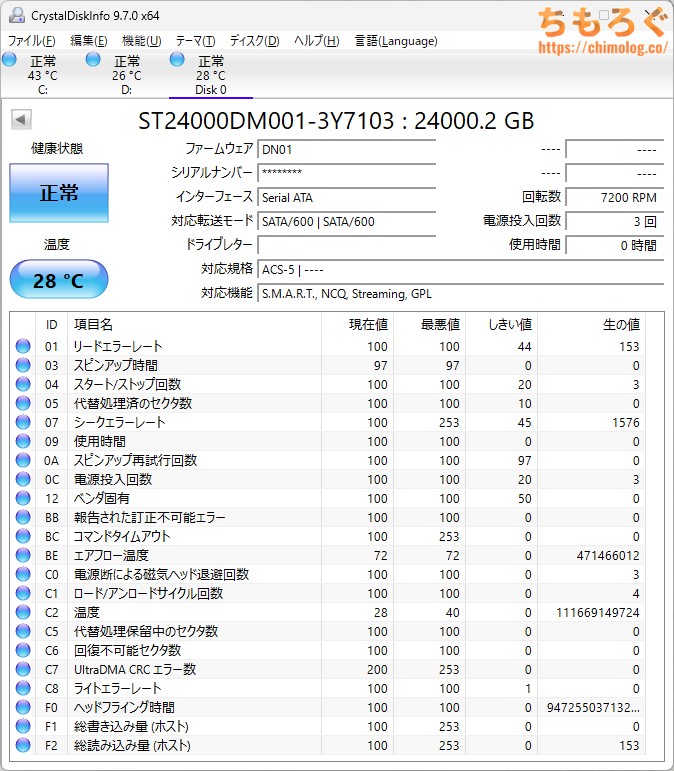Open the 機能(U) menu
This screenshot has height=771, width=674.
(x=142, y=41)
